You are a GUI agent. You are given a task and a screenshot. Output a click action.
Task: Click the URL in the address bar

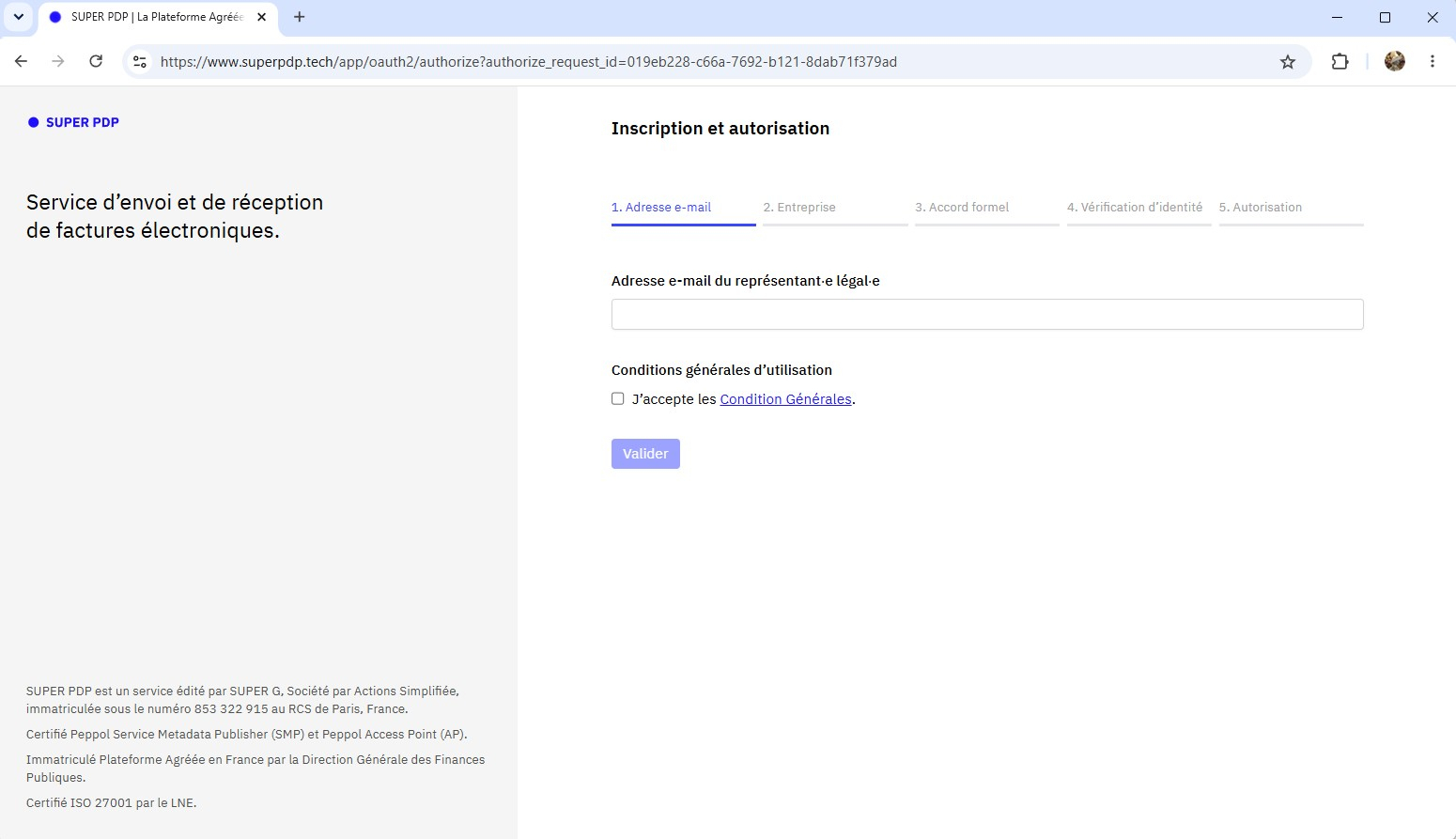pos(529,62)
